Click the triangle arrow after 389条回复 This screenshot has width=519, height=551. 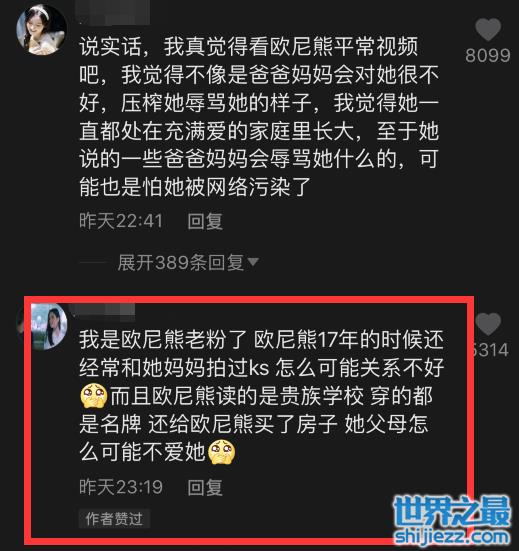(x=253, y=262)
